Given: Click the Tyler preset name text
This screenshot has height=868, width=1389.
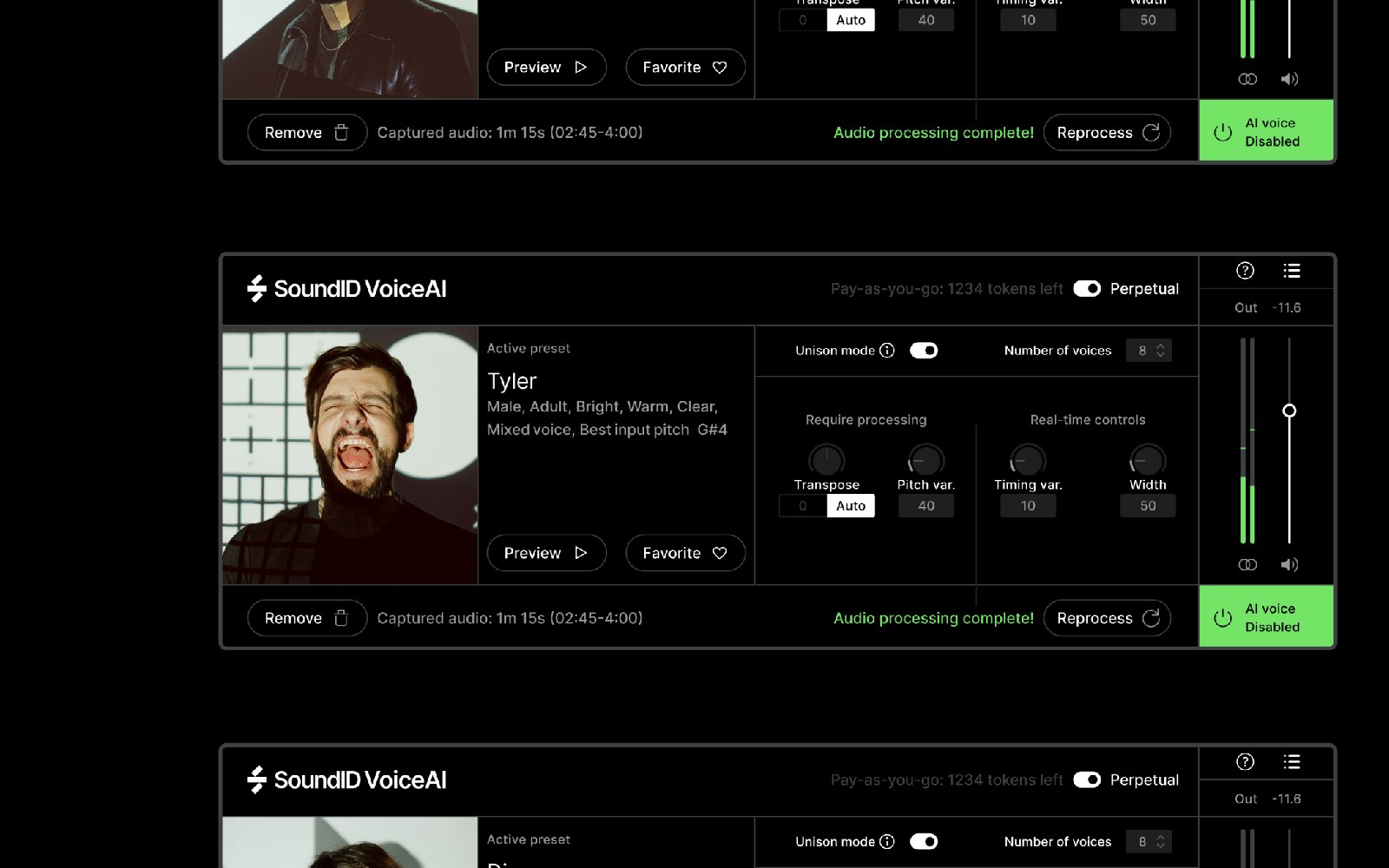Looking at the screenshot, I should click(x=512, y=381).
